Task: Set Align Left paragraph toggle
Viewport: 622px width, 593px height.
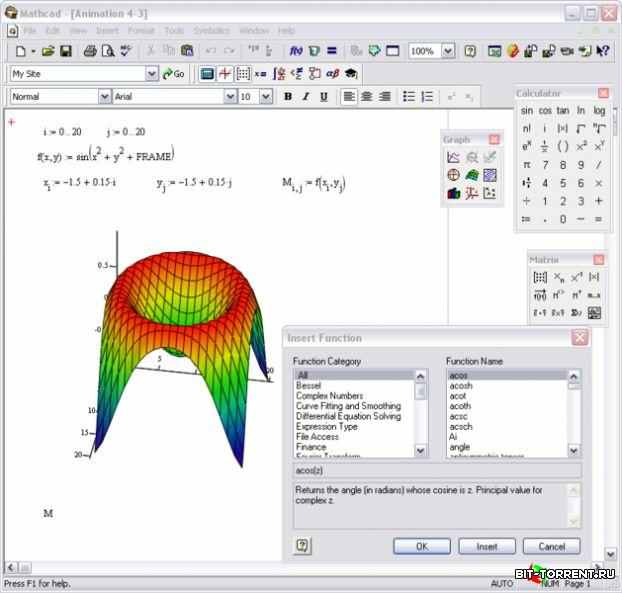Action: tap(349, 96)
